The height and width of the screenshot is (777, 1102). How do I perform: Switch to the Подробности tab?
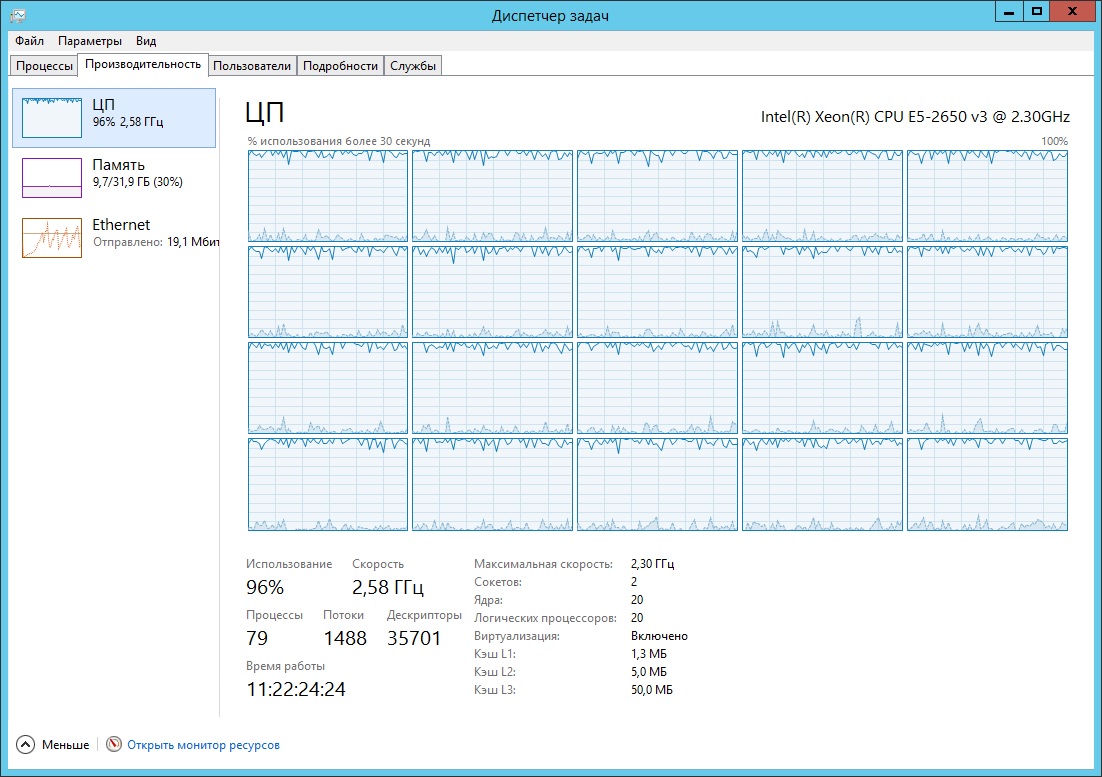(340, 66)
